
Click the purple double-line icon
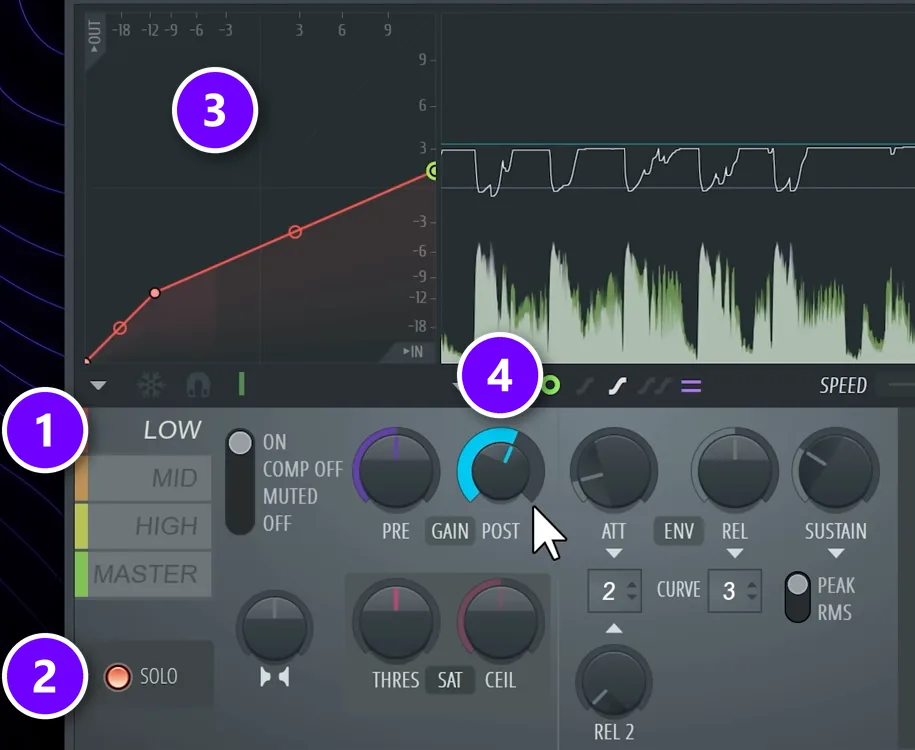pos(691,386)
